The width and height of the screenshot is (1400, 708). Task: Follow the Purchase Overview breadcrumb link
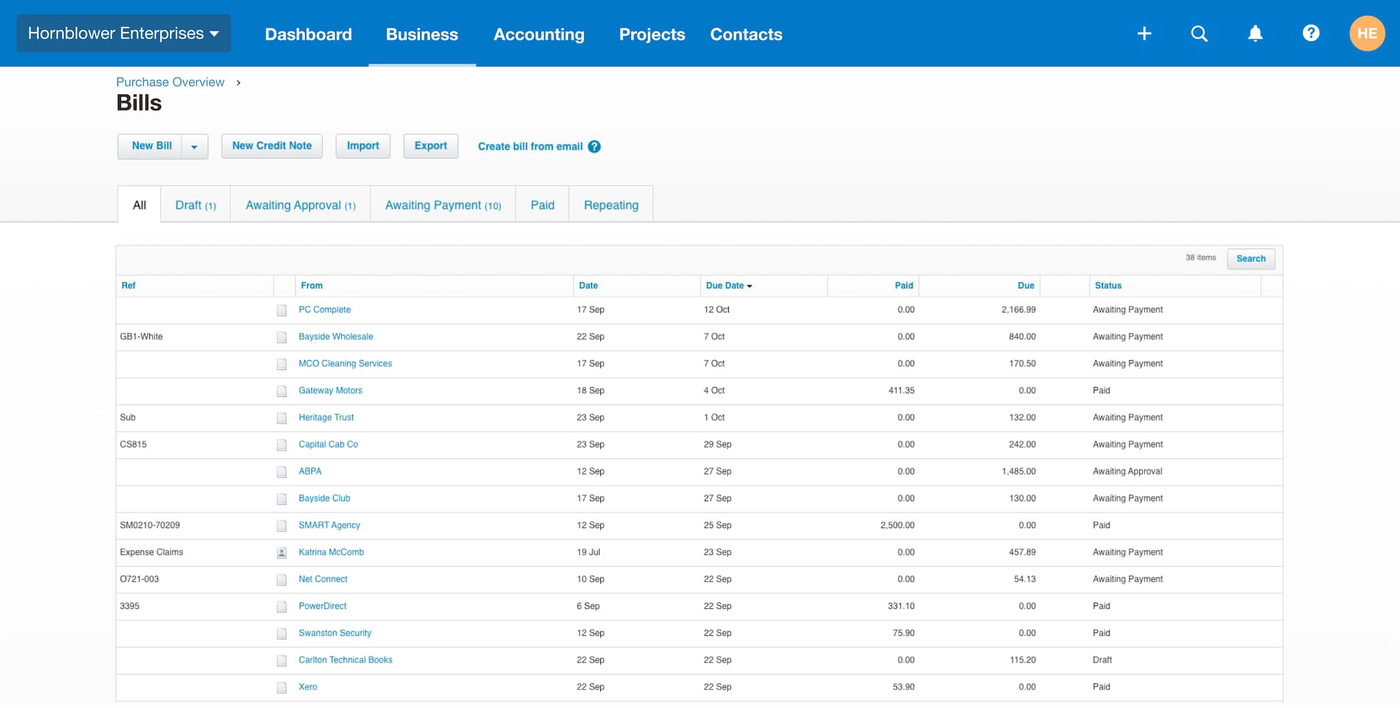[x=170, y=82]
